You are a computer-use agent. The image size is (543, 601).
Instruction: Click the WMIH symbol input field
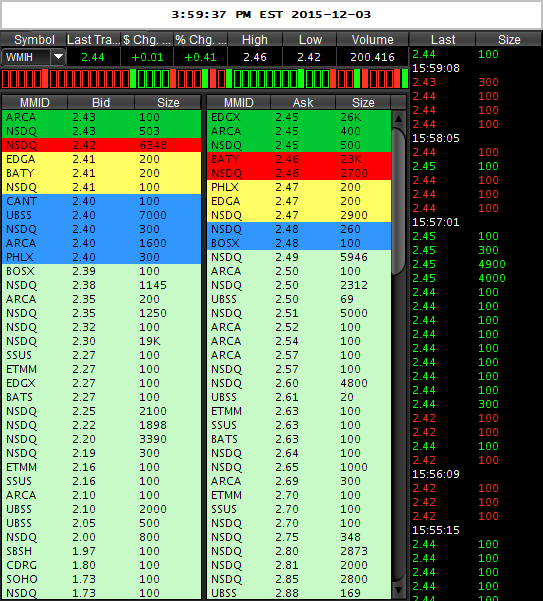[26, 57]
